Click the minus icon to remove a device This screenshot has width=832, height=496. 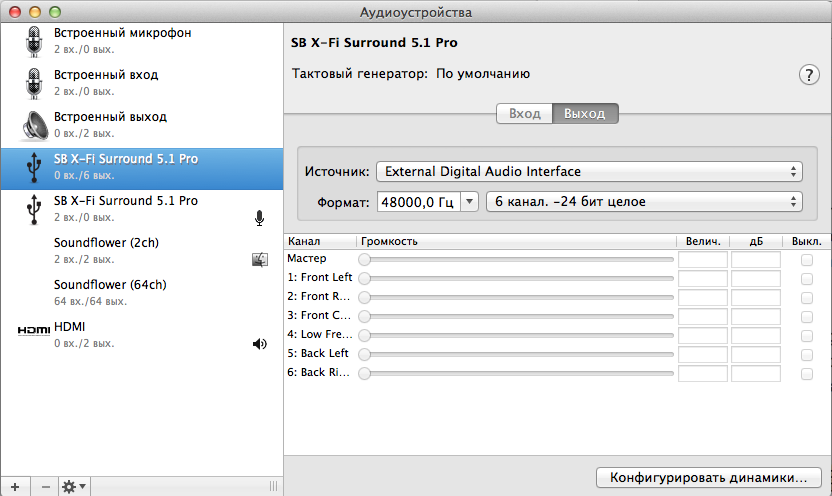(45, 486)
